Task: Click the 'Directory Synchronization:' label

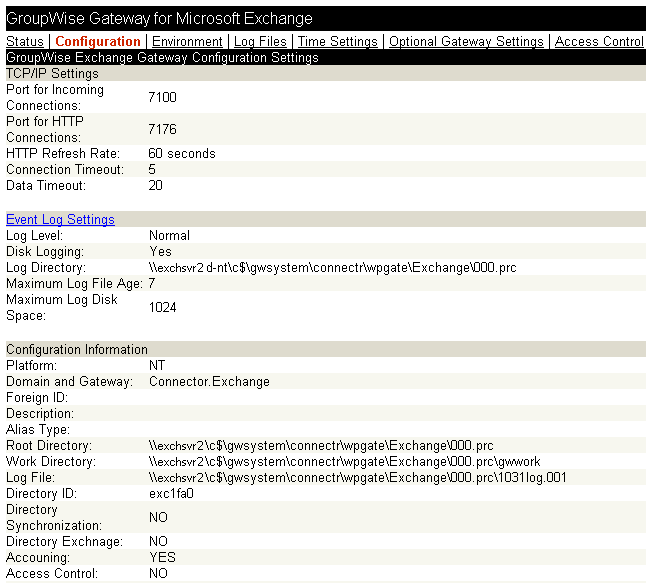Action: pos(54,517)
